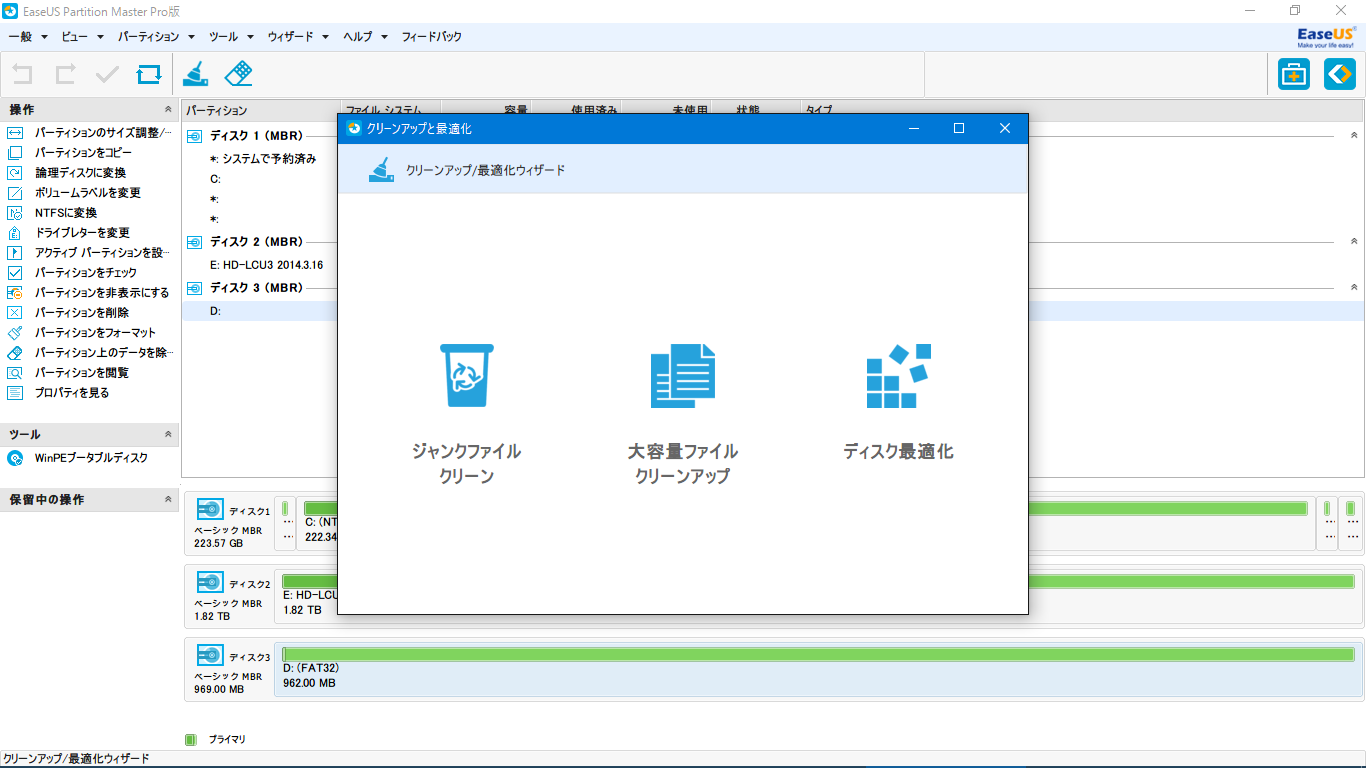The height and width of the screenshot is (768, 1366).
Task: Click the backup arrow icon top right
Action: click(x=1340, y=74)
